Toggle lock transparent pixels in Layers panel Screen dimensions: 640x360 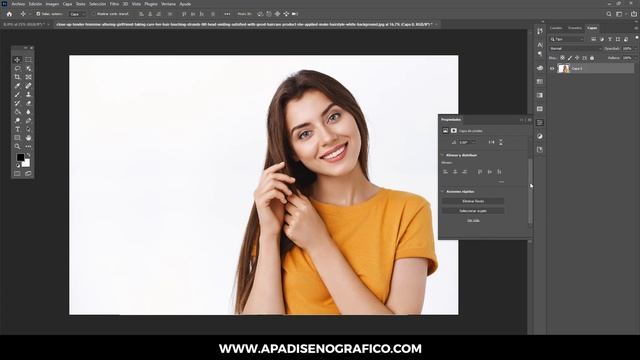(562, 58)
